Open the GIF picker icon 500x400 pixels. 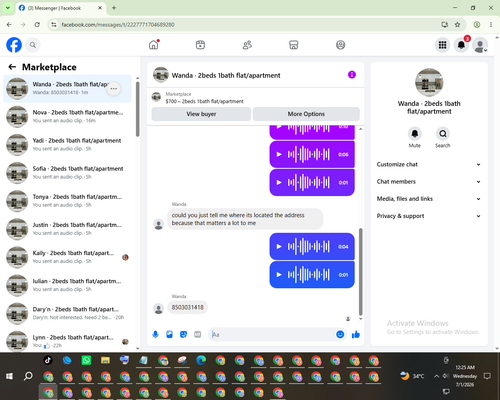tap(198, 334)
